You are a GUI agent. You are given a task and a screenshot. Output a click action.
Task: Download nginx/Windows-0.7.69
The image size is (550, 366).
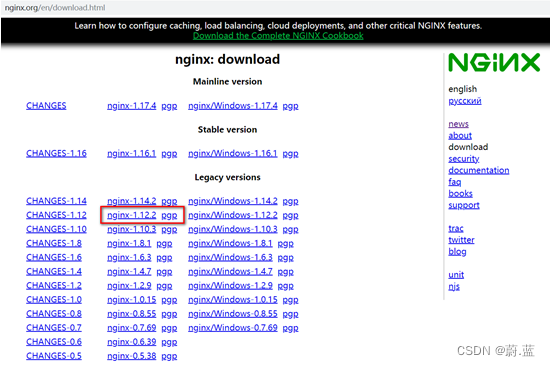point(233,327)
